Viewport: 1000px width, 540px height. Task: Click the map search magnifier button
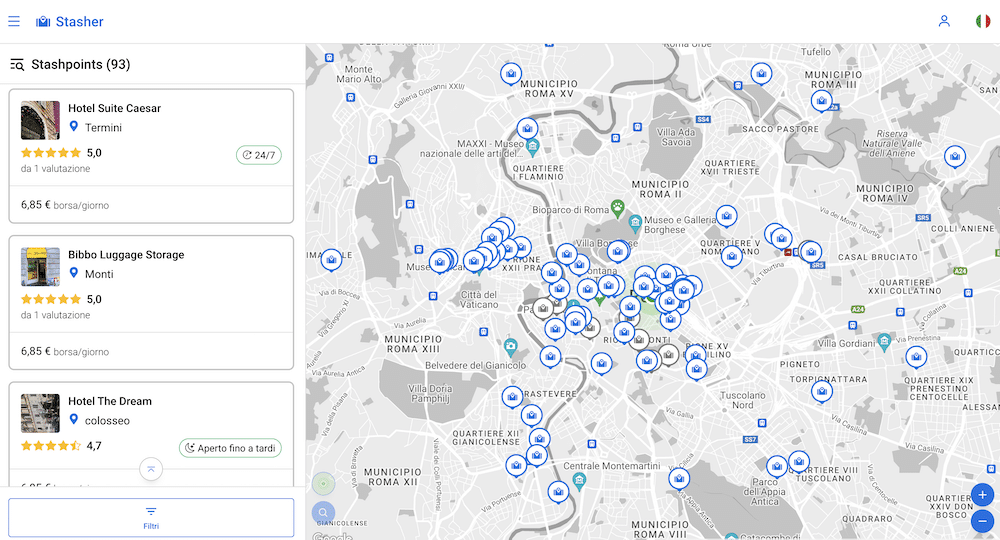tap(323, 513)
